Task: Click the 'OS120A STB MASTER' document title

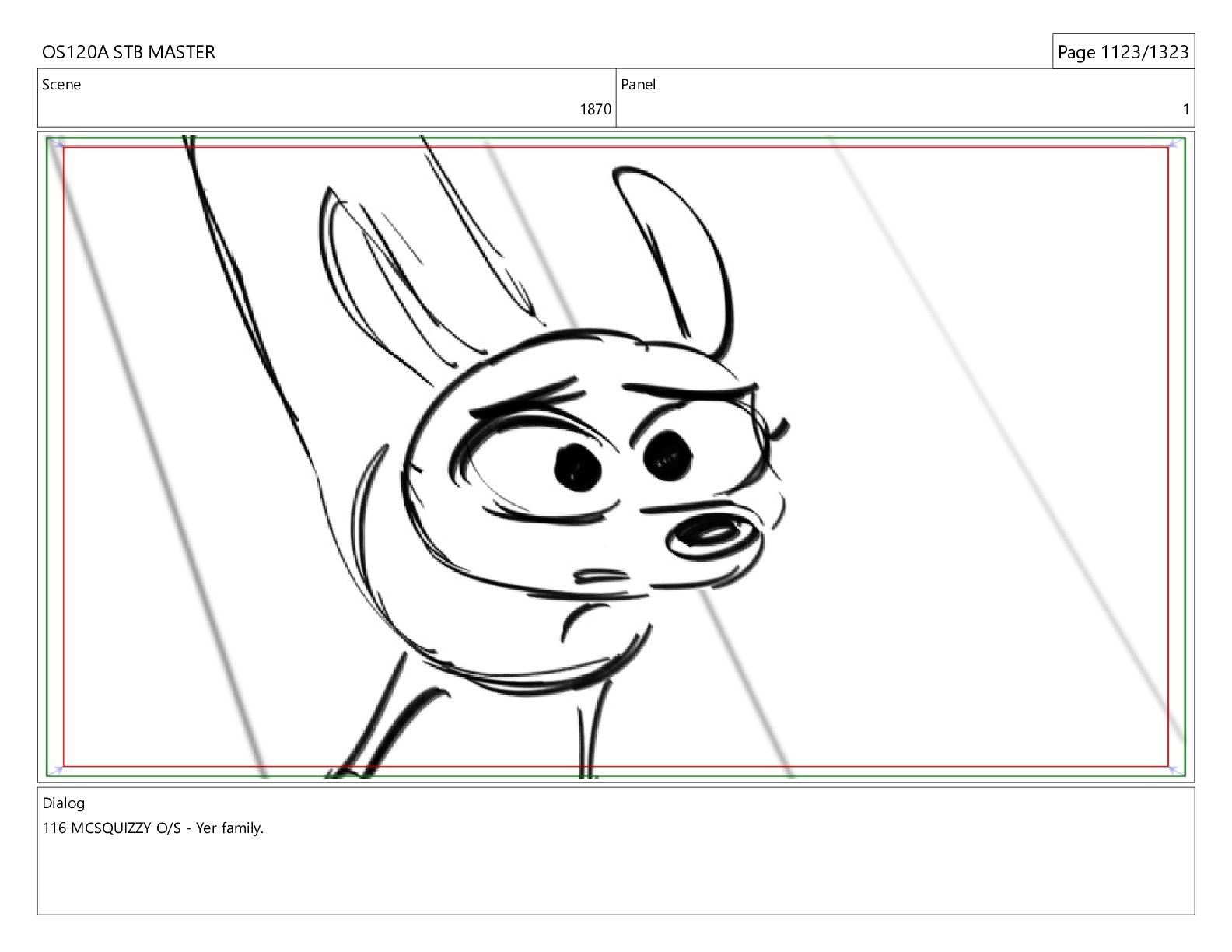Action: 128,52
